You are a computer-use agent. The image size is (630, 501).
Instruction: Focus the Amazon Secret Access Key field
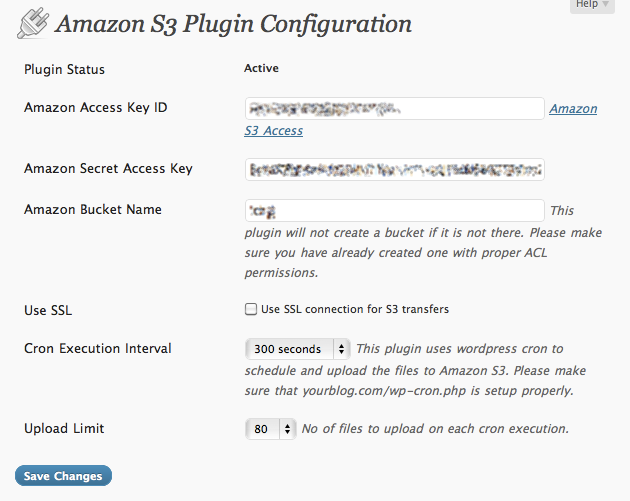point(395,170)
